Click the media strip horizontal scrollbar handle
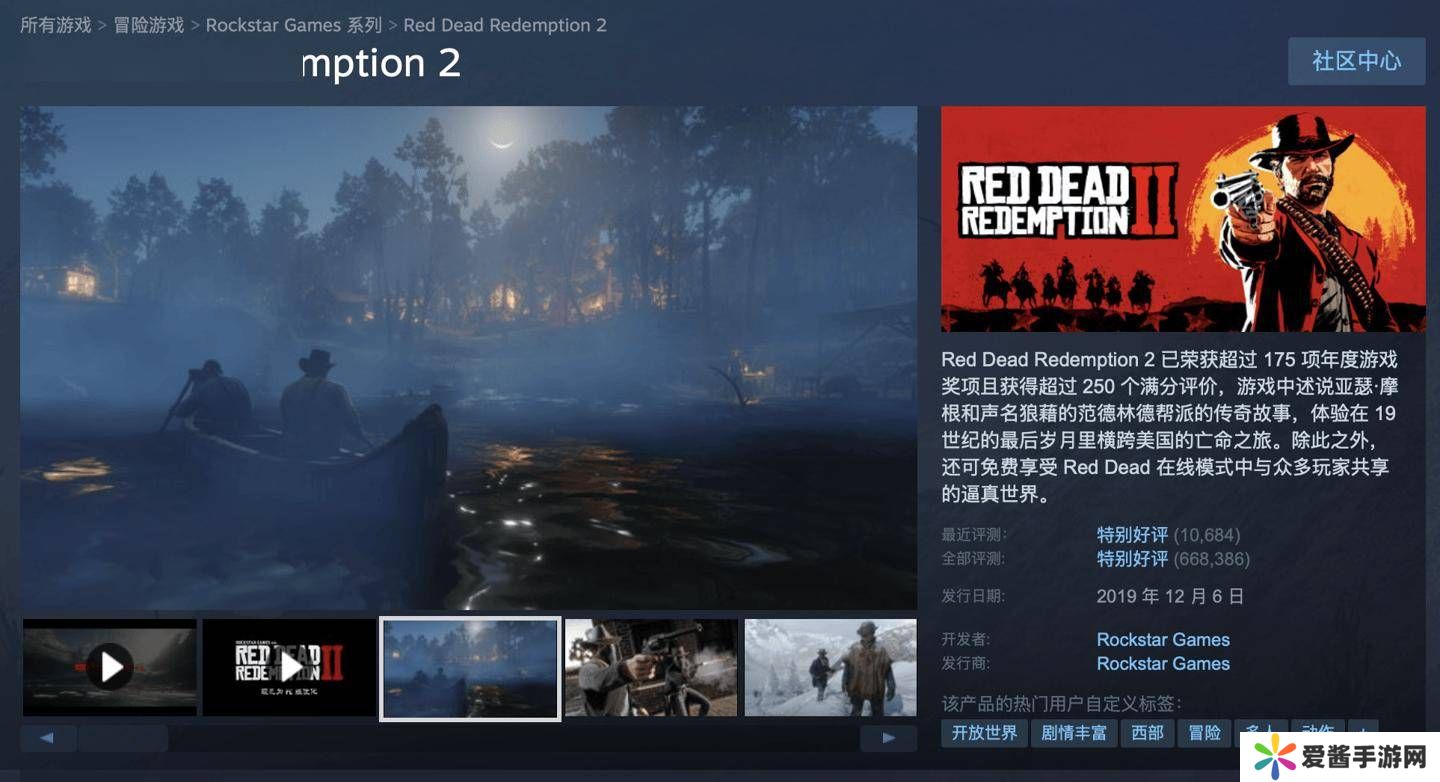This screenshot has width=1440, height=782. coord(123,739)
